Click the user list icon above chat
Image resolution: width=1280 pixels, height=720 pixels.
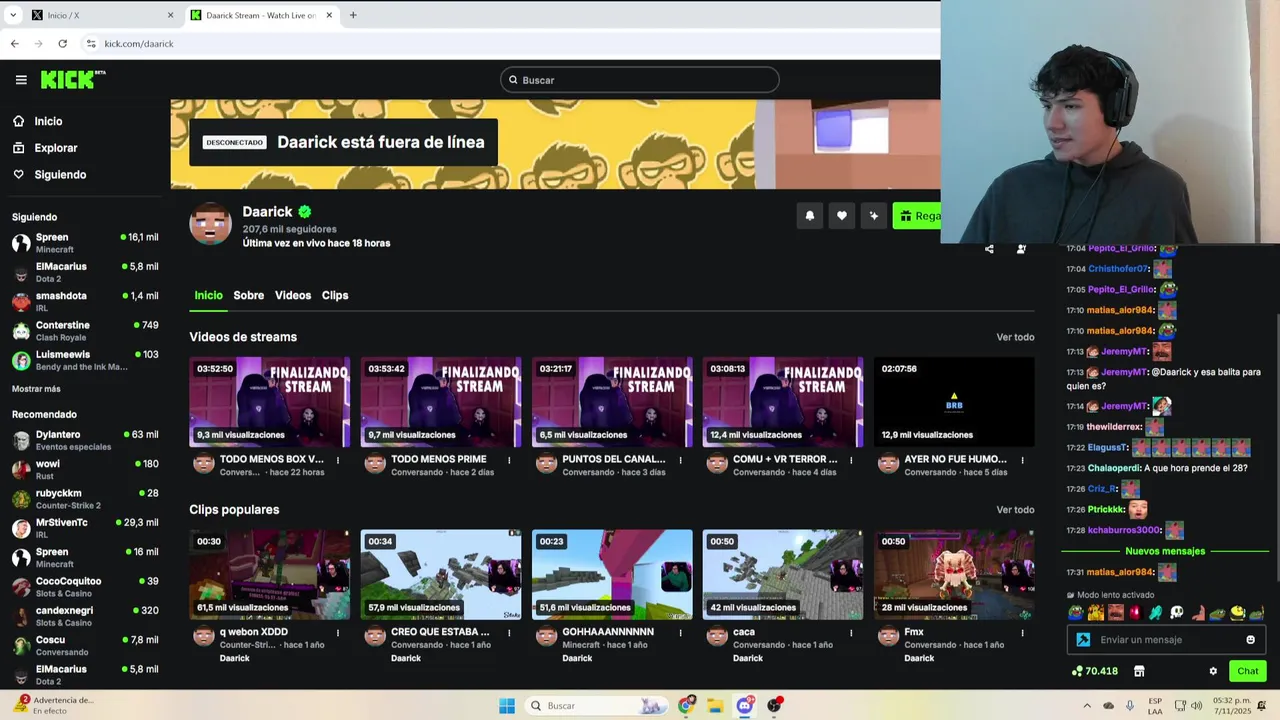click(x=1021, y=249)
